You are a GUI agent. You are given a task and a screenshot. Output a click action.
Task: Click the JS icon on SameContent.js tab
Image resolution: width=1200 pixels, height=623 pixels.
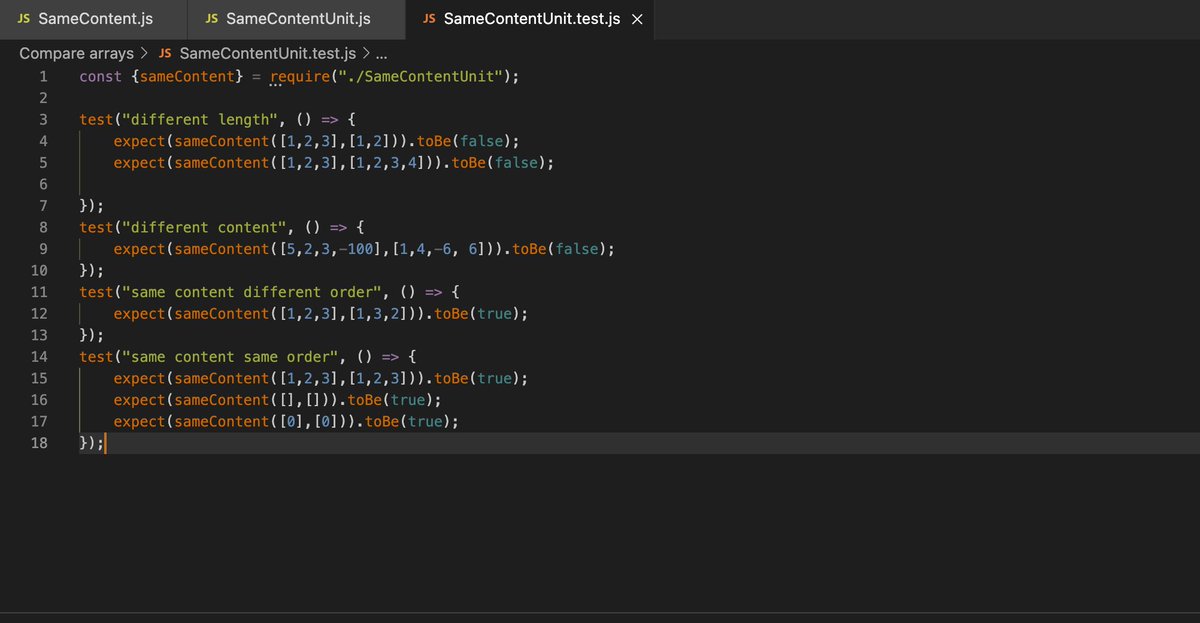click(x=24, y=19)
